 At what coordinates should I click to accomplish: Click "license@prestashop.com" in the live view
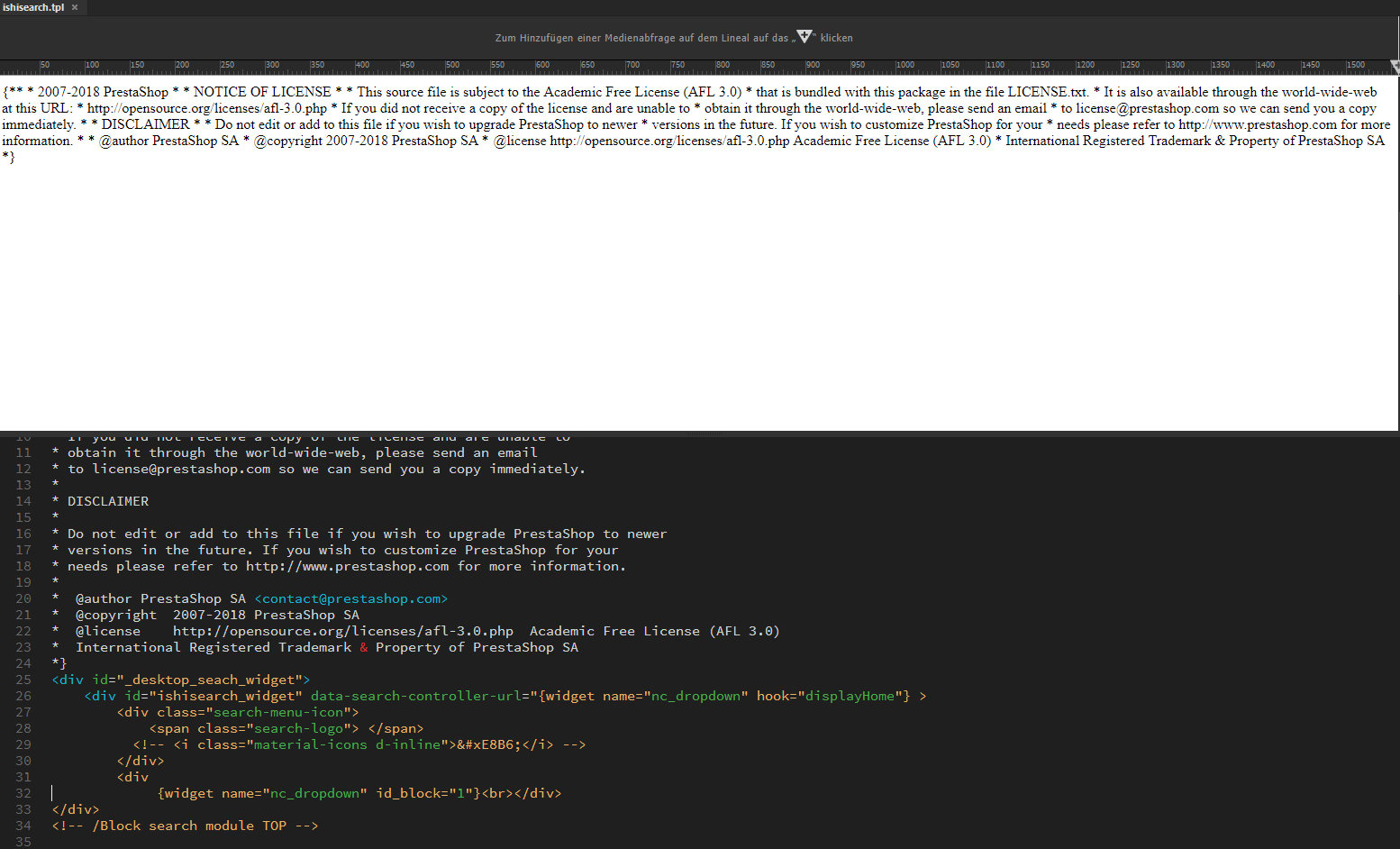click(1147, 108)
